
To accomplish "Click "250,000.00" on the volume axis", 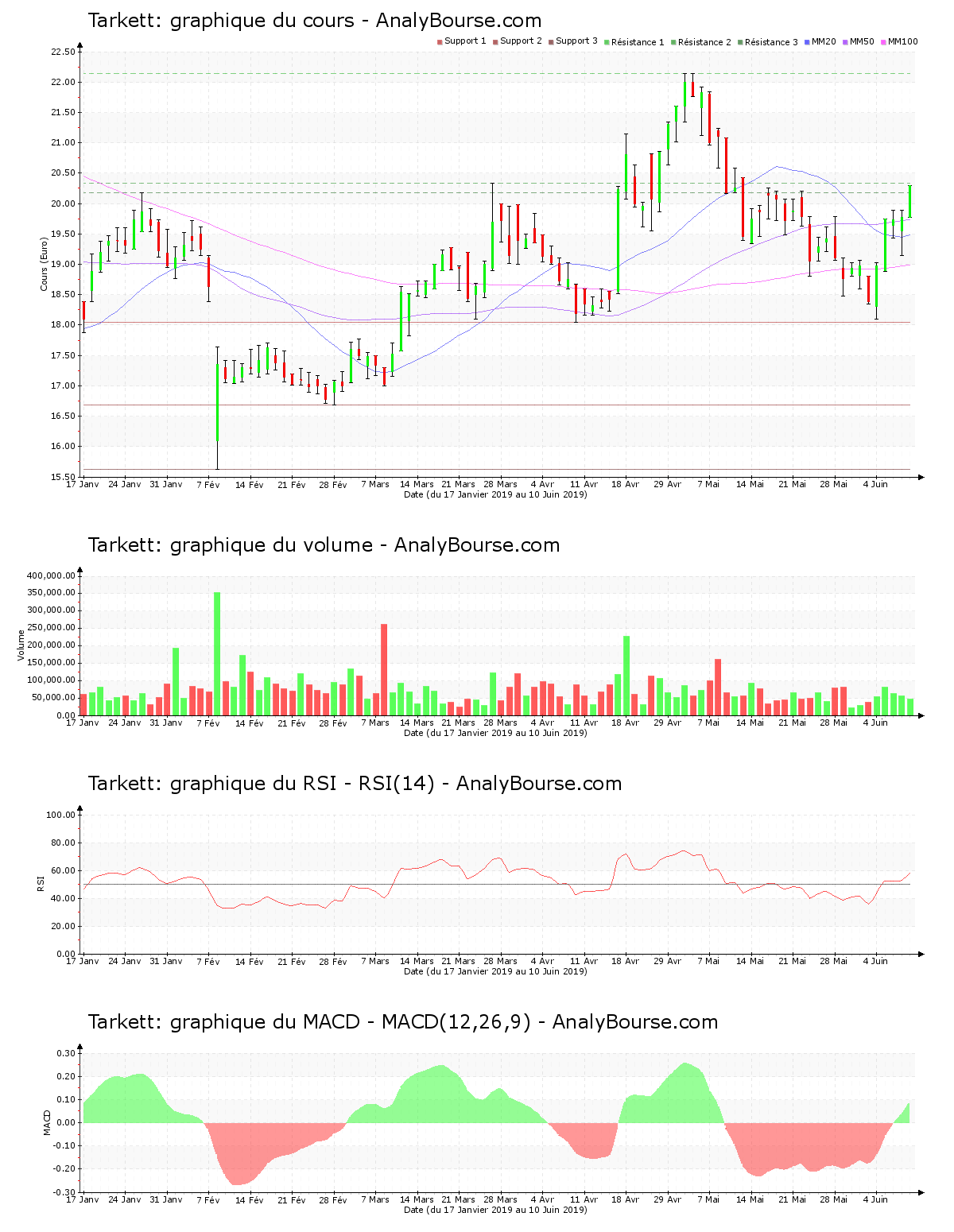I will (51, 628).
